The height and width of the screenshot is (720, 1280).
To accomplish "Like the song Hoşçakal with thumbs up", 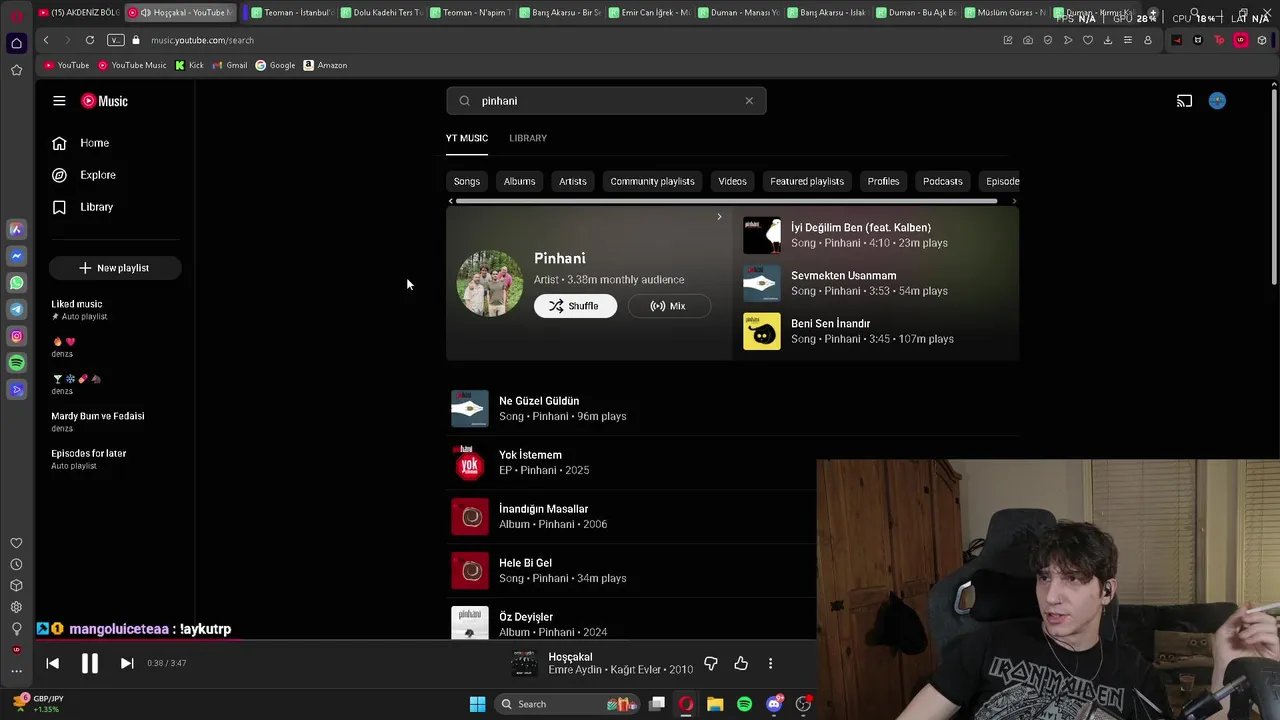I will coord(741,663).
